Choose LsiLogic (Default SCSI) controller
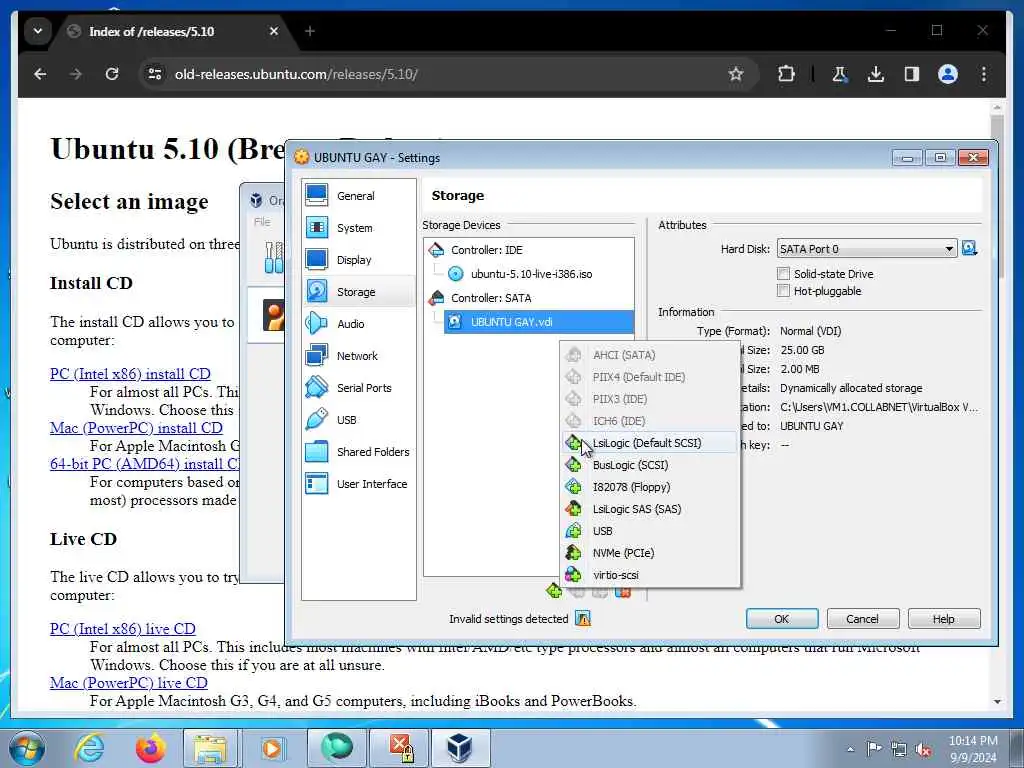Image resolution: width=1024 pixels, height=768 pixels. 650,443
